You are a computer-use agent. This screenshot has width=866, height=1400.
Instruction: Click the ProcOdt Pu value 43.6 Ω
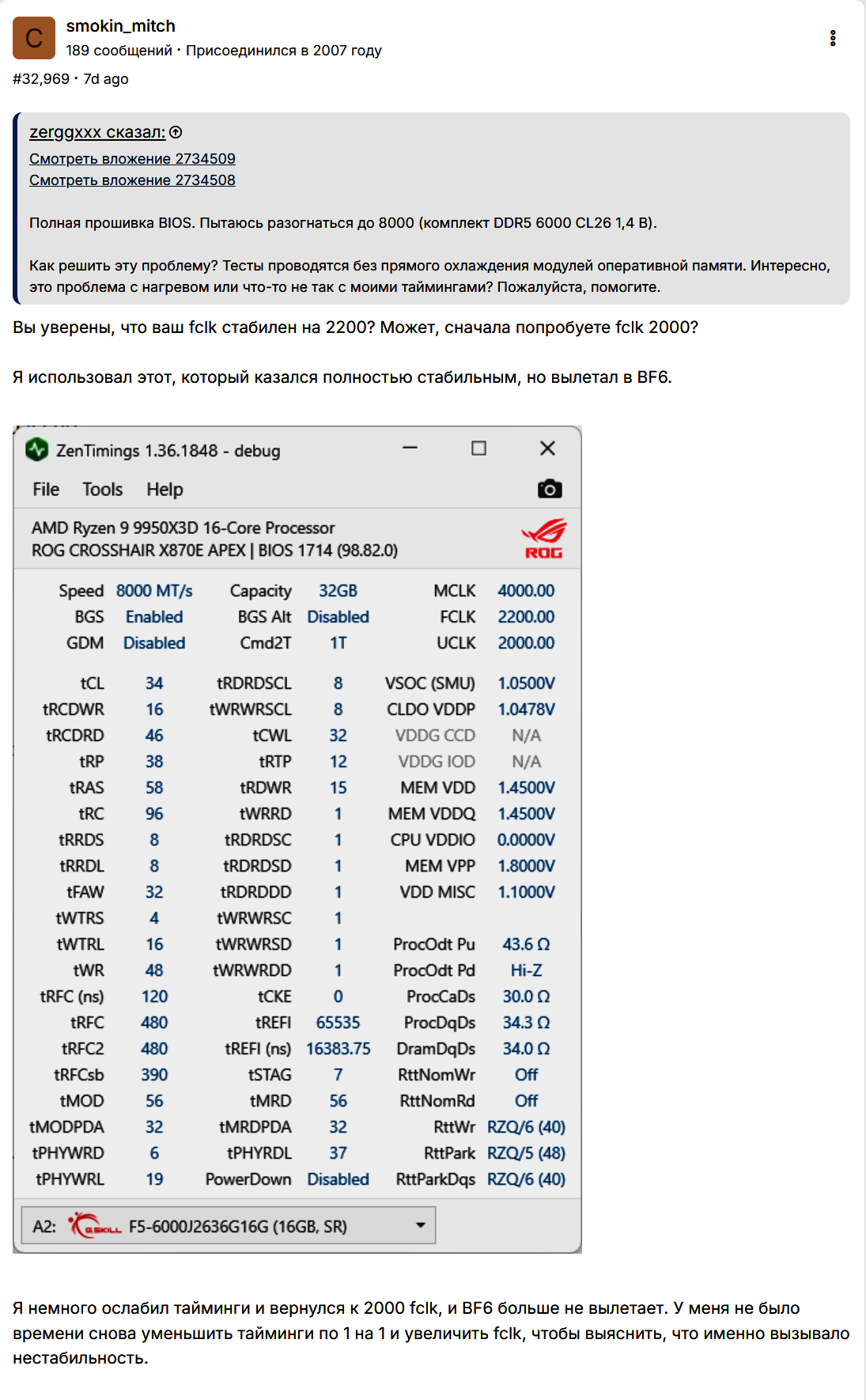pos(526,944)
